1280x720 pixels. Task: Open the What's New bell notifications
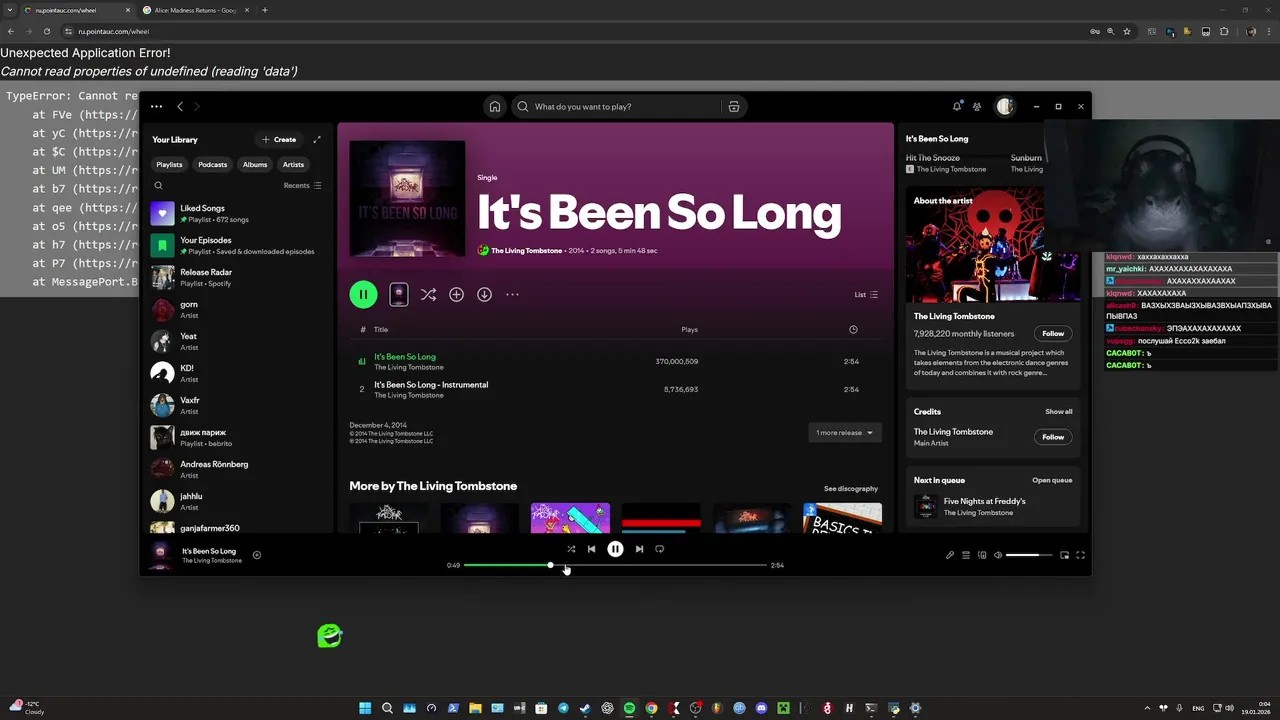tap(957, 106)
